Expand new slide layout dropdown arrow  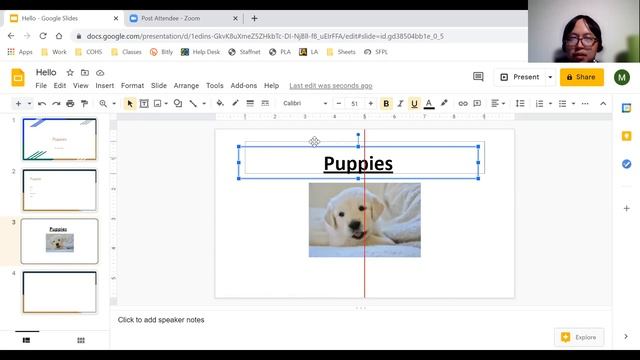(x=29, y=104)
